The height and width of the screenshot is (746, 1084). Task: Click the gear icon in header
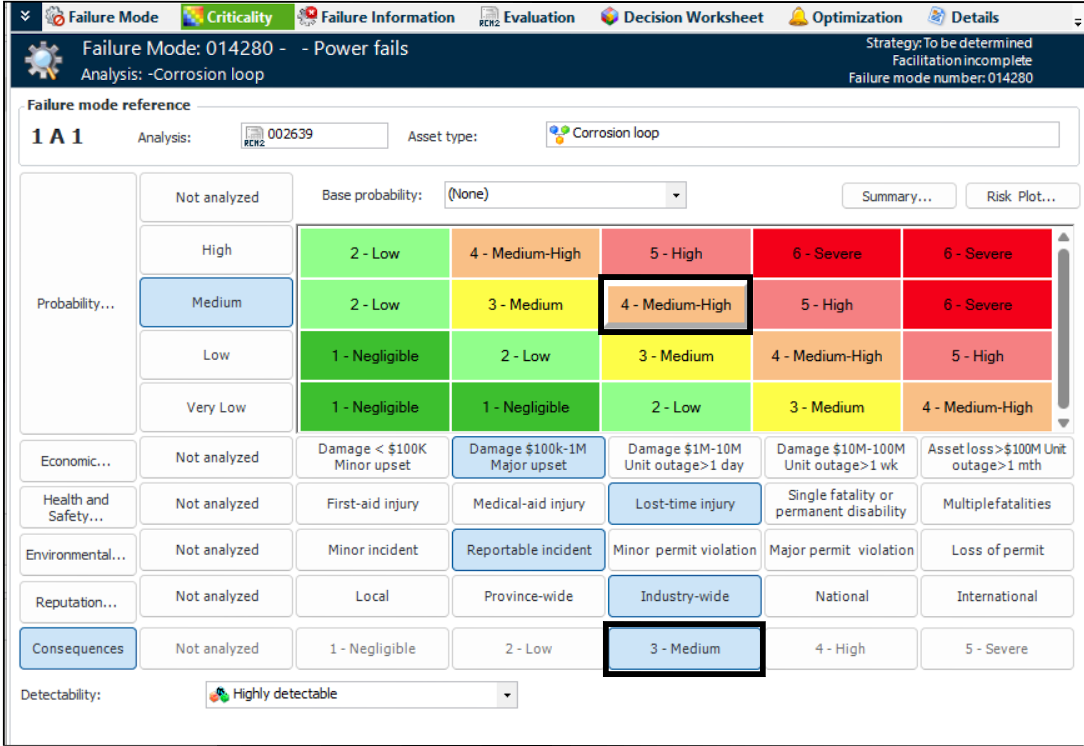pos(43,61)
